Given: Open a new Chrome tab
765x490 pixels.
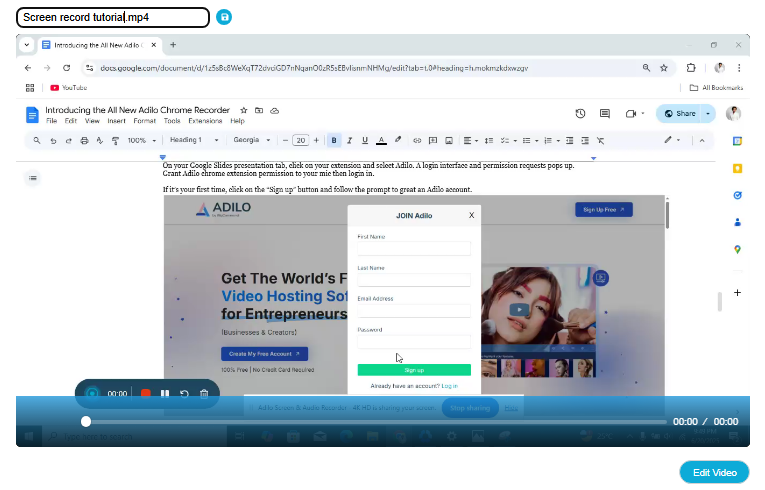Looking at the screenshot, I should pos(173,45).
